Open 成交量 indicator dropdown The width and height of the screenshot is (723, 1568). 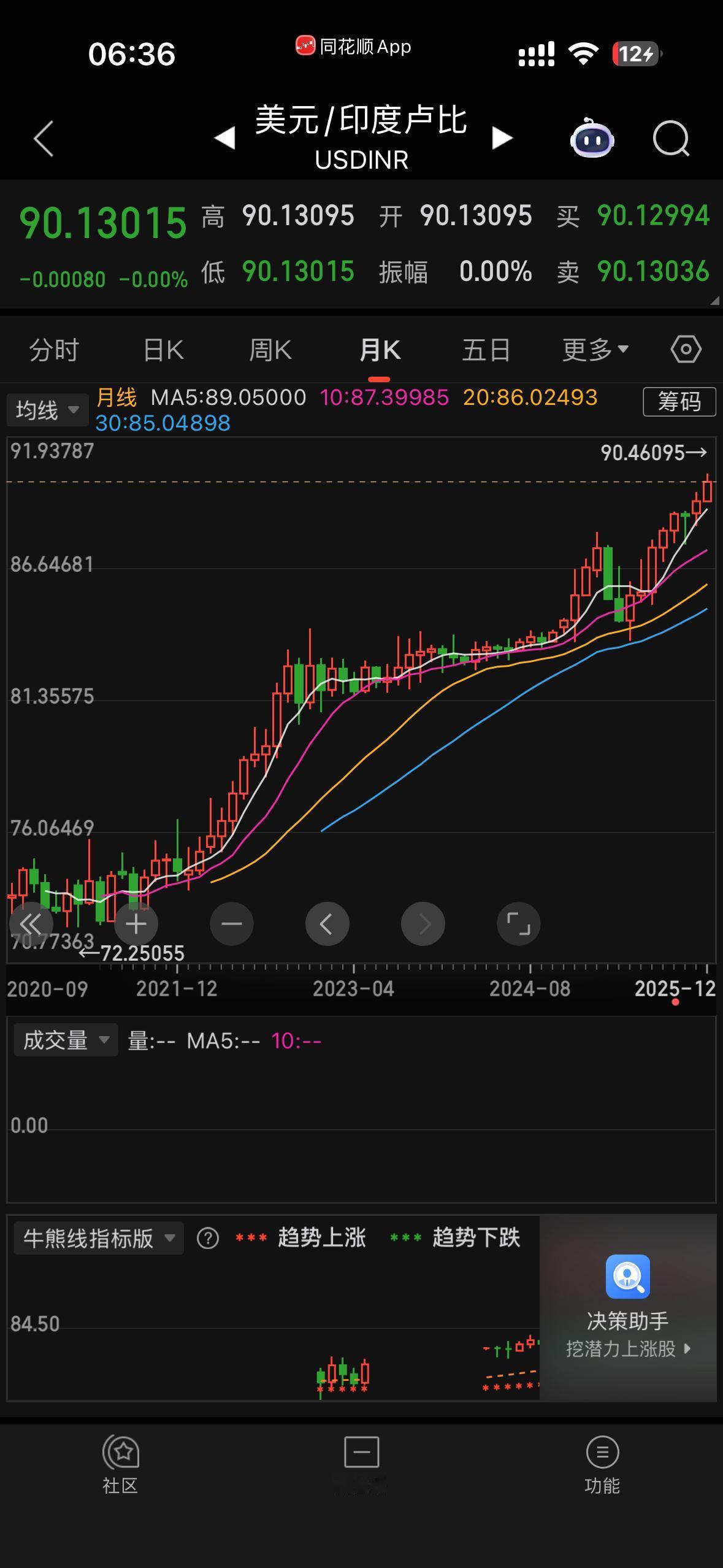(66, 1040)
